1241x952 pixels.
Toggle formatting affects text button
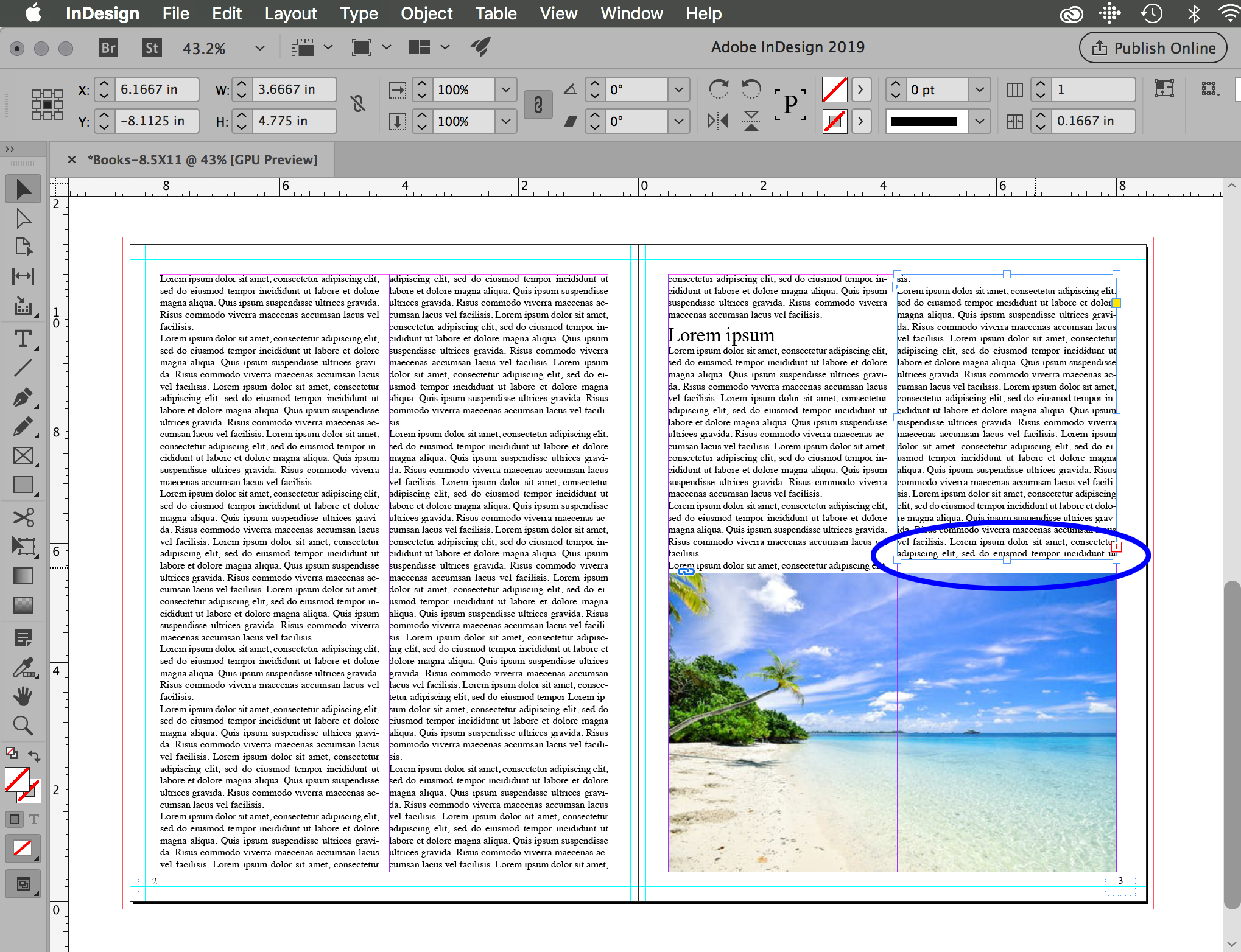pos(34,819)
